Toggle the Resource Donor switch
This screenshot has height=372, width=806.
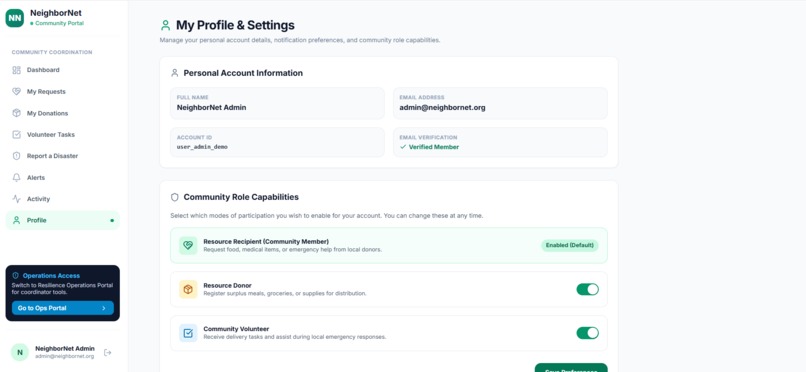click(x=588, y=289)
